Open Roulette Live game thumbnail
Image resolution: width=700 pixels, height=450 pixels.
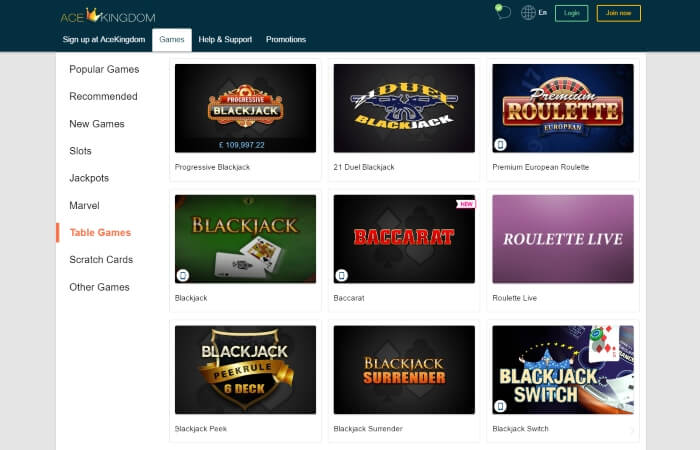(x=562, y=239)
